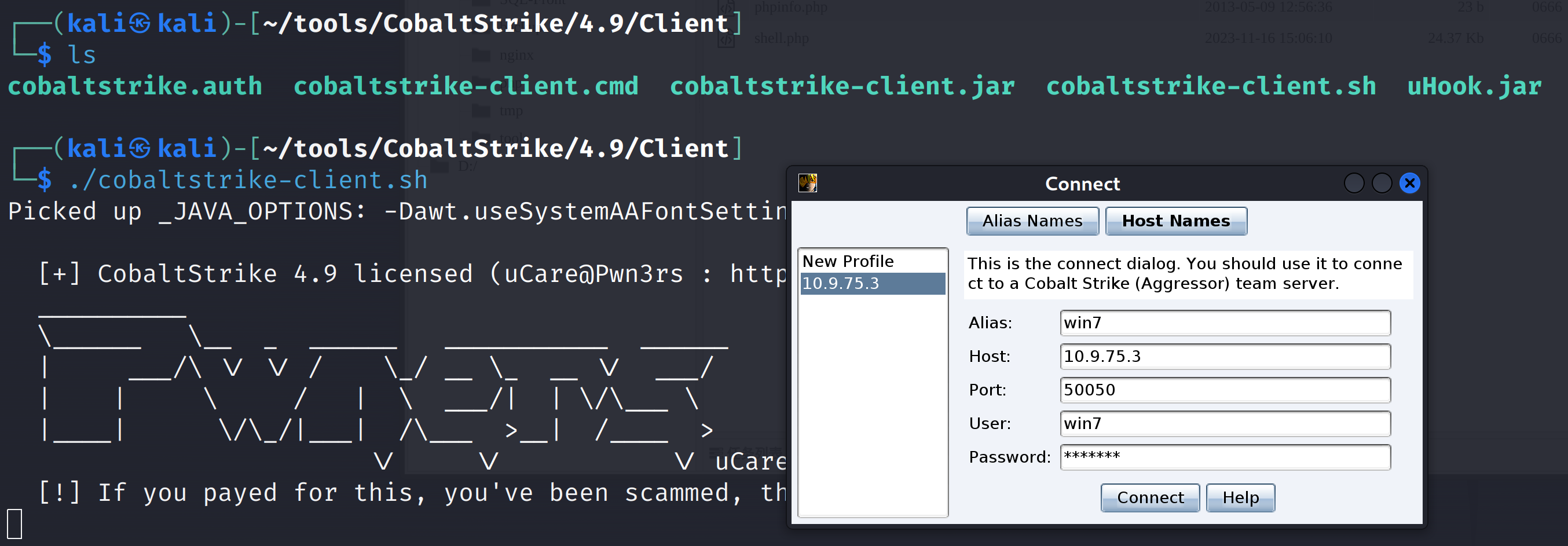Switch to Host Names view
The image size is (1568, 546).
click(1175, 221)
